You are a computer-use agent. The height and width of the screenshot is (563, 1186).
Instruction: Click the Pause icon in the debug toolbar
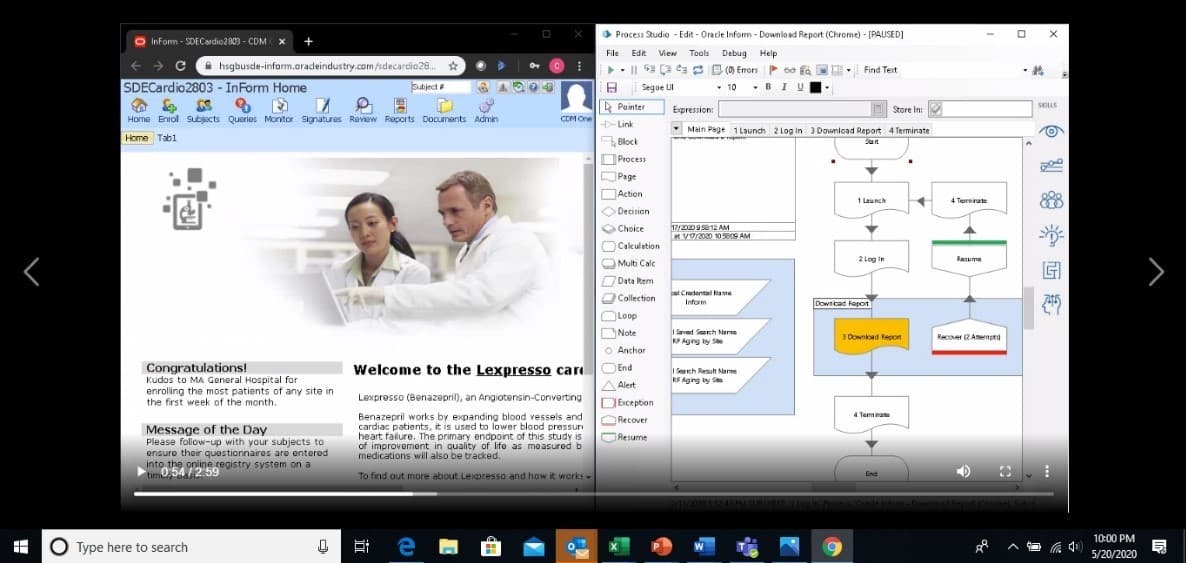[x=634, y=70]
